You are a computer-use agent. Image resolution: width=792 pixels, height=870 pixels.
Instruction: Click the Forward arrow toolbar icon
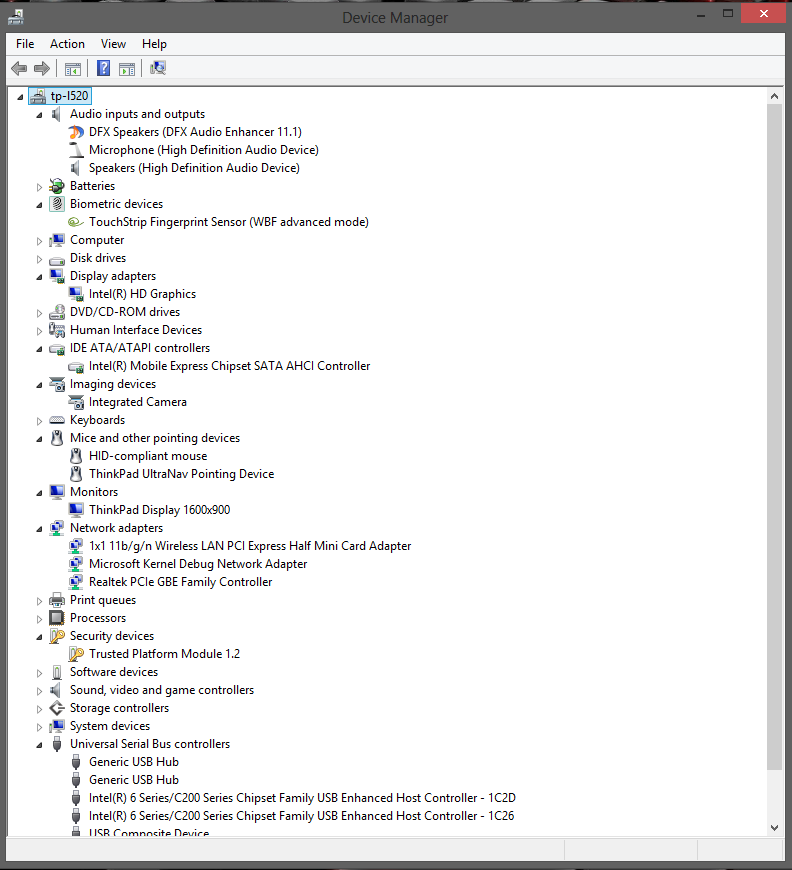point(42,68)
